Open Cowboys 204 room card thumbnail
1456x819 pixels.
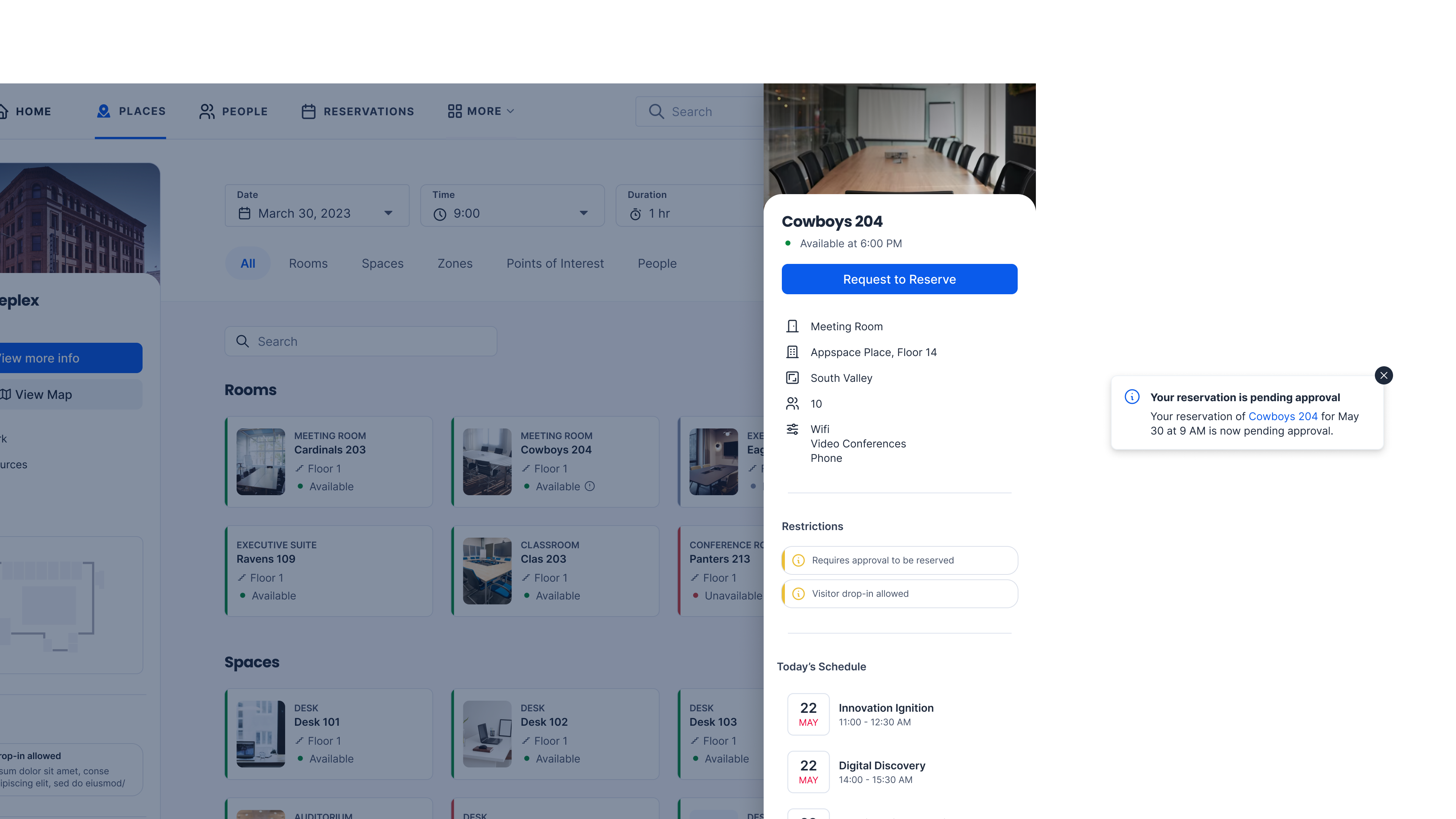point(487,462)
